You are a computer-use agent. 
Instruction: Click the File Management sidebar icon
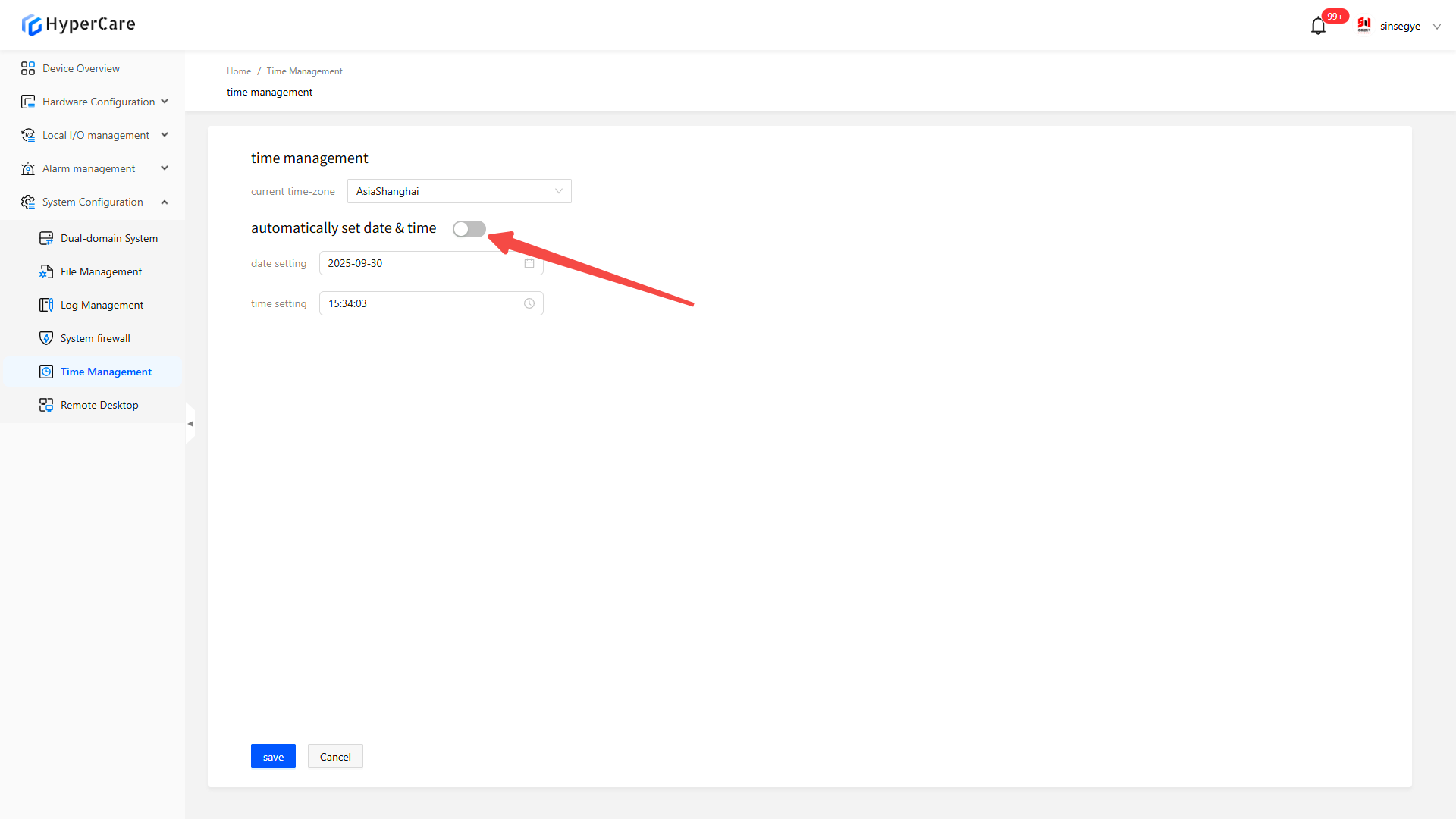[x=46, y=271]
